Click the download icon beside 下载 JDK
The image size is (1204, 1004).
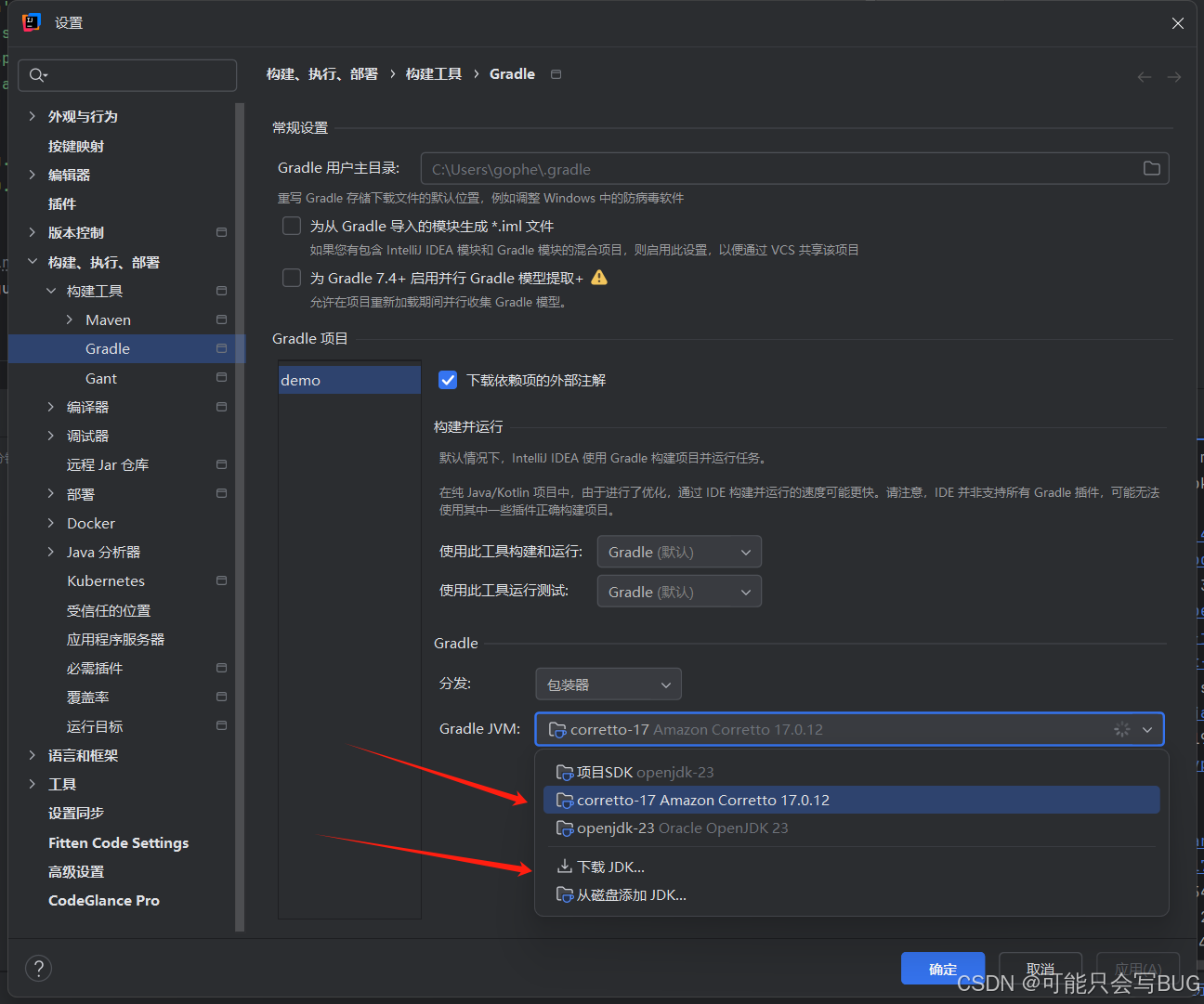564,867
